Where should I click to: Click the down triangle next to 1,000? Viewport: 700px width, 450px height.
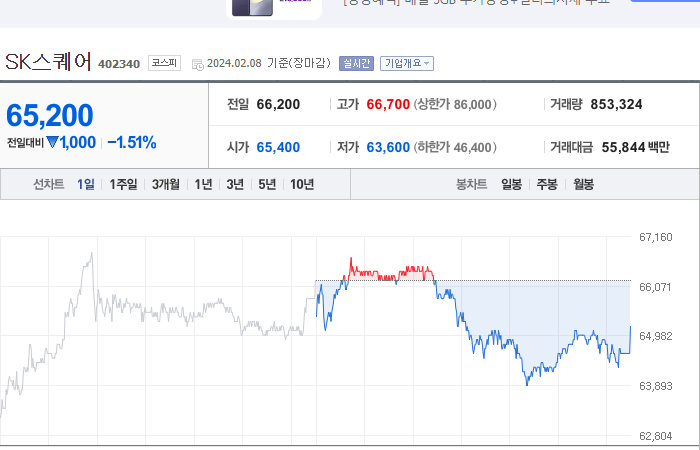52,142
